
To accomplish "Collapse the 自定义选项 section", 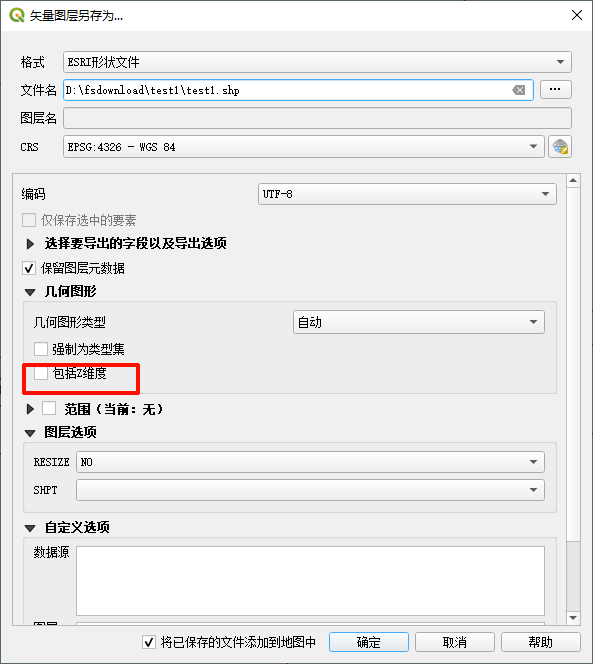I will 30,528.
